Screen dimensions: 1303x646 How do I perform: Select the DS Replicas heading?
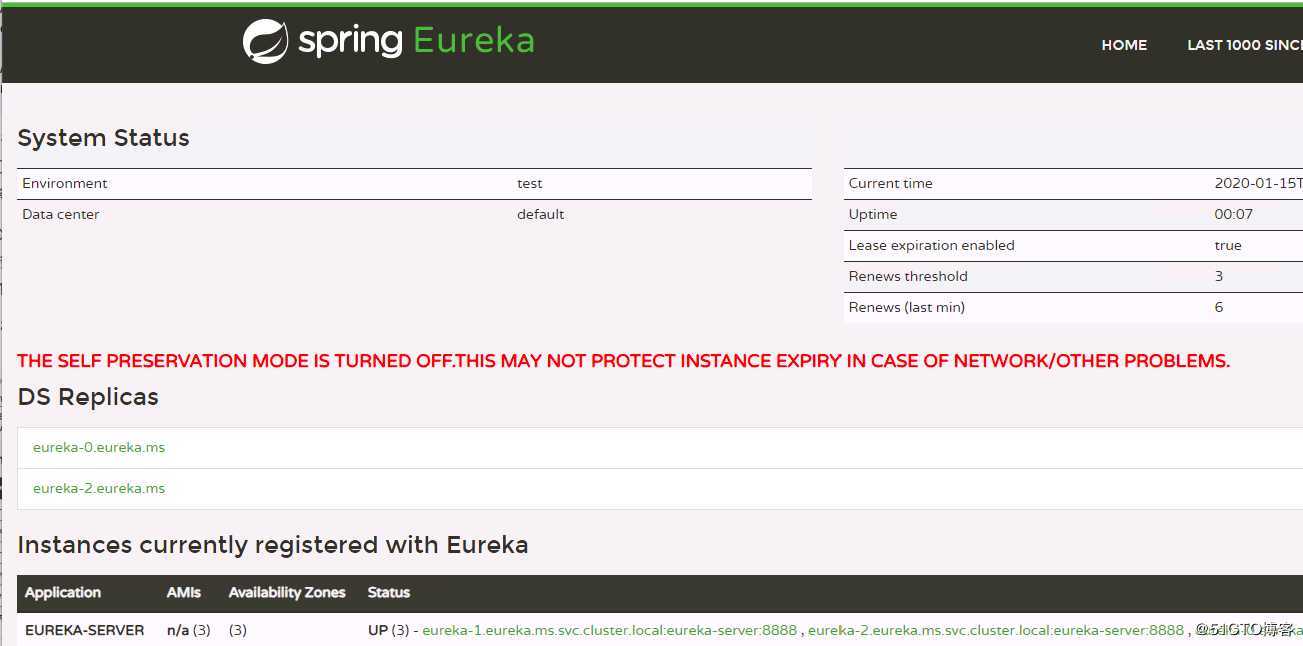click(88, 397)
